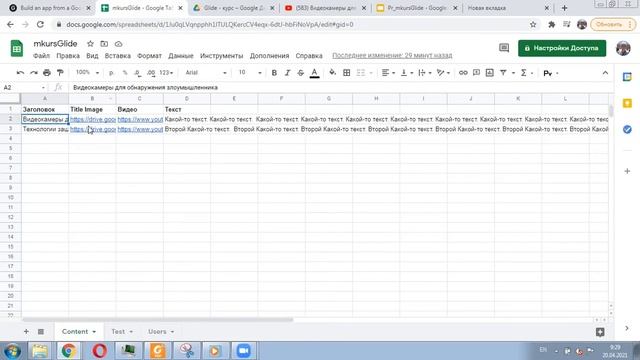
Task: Open drive link in cell B2
Action: point(93,119)
